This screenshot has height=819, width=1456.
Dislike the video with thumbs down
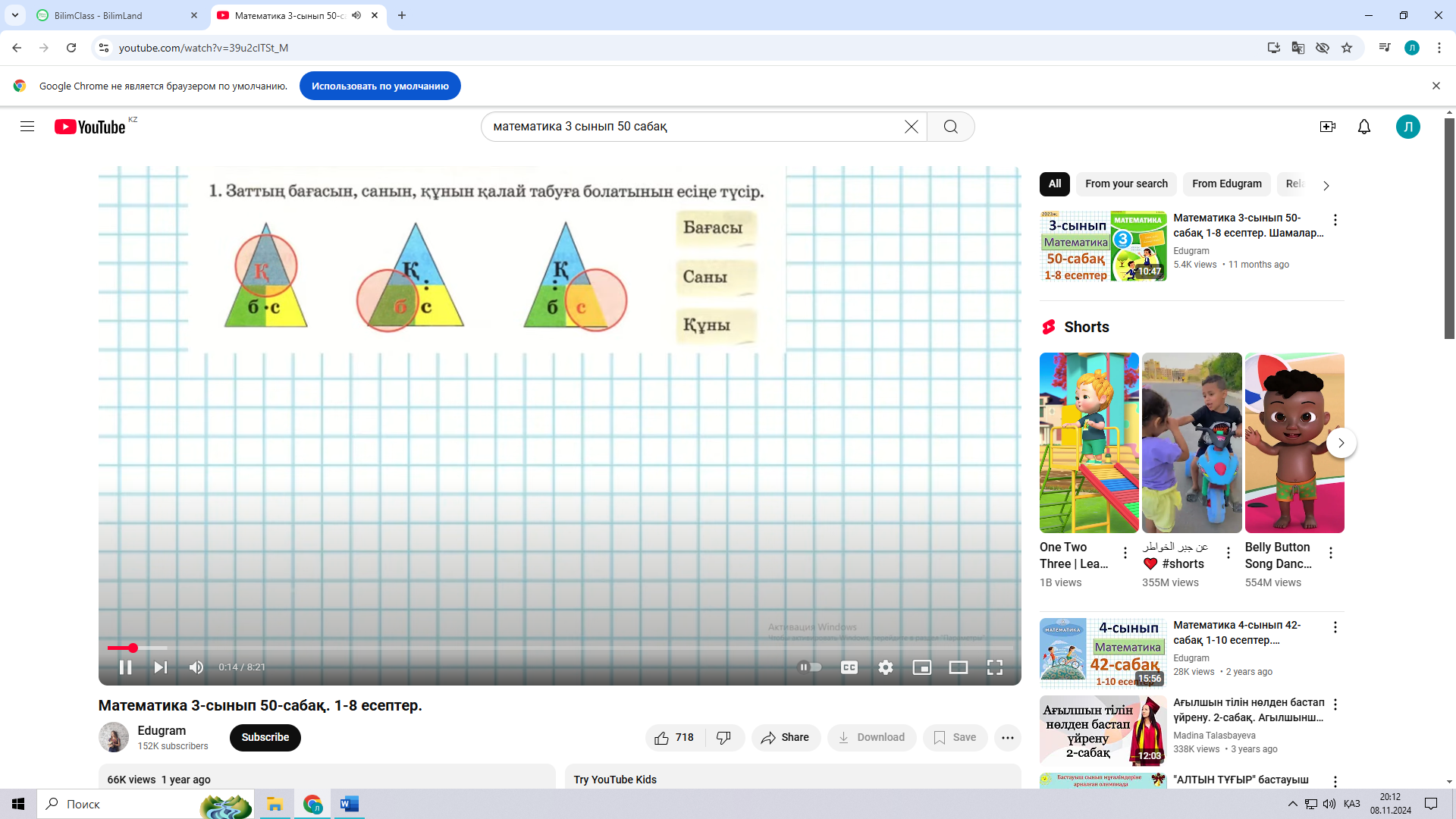tap(723, 737)
